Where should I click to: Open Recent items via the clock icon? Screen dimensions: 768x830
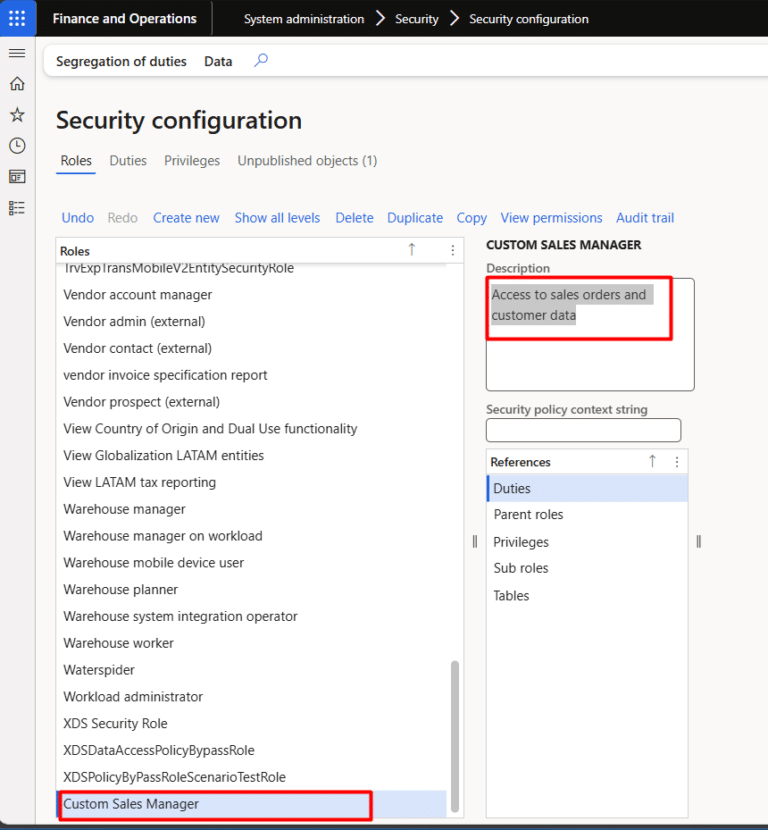(16, 145)
